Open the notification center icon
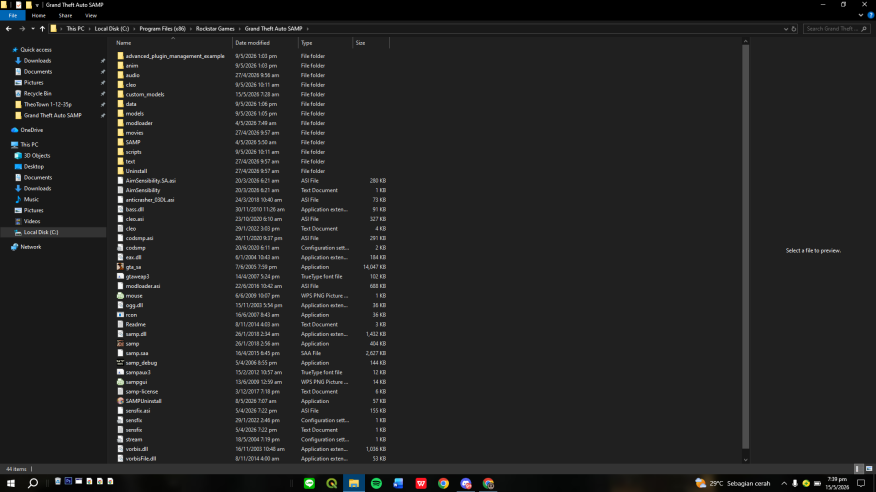Screen dimensions: 876x492 click(861, 483)
